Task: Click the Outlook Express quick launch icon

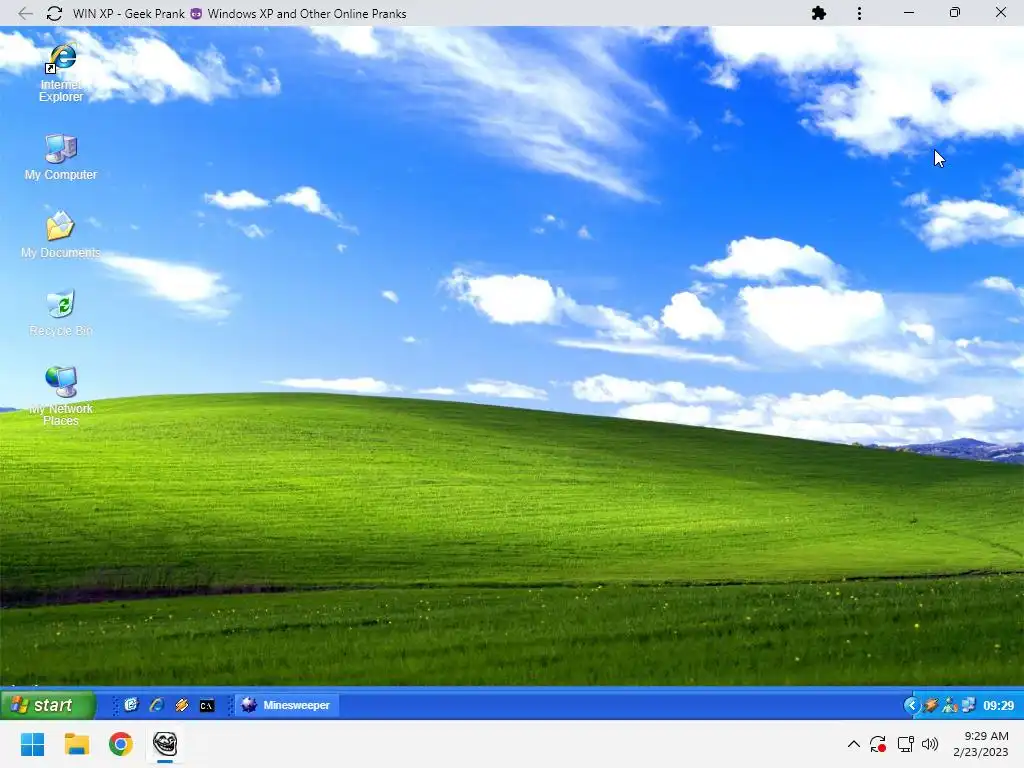Action: pos(131,705)
